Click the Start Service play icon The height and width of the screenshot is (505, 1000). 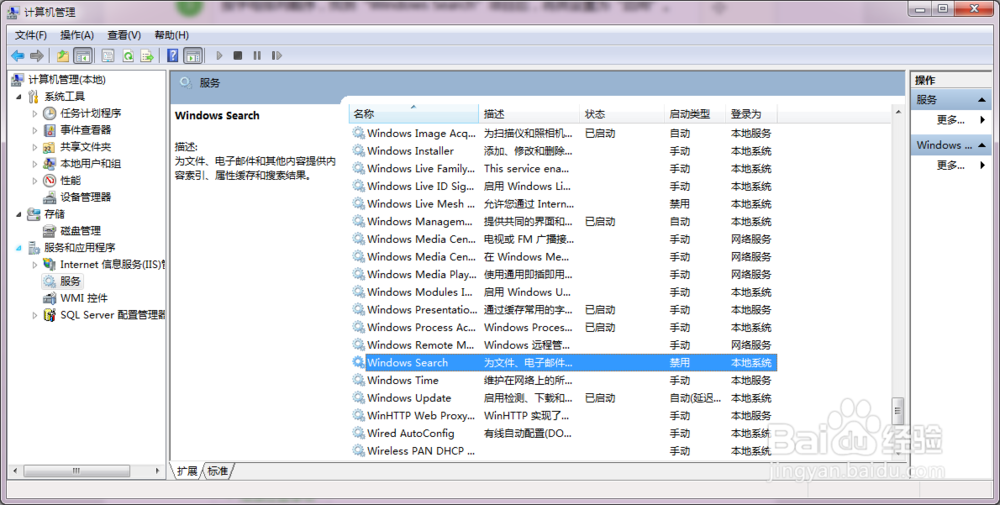pyautogui.click(x=219, y=56)
